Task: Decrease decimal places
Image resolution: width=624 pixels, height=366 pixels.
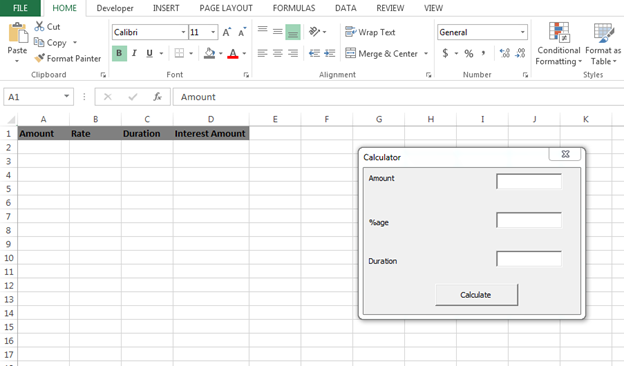Action: point(520,53)
